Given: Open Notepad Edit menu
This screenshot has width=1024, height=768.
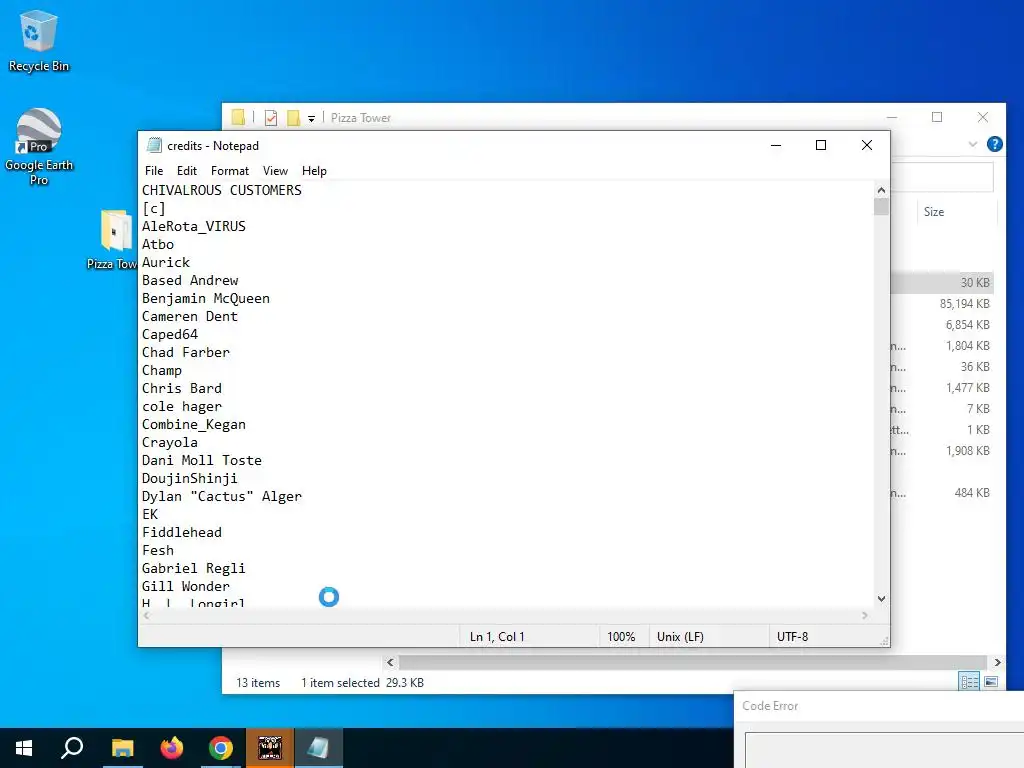Looking at the screenshot, I should [x=187, y=170].
